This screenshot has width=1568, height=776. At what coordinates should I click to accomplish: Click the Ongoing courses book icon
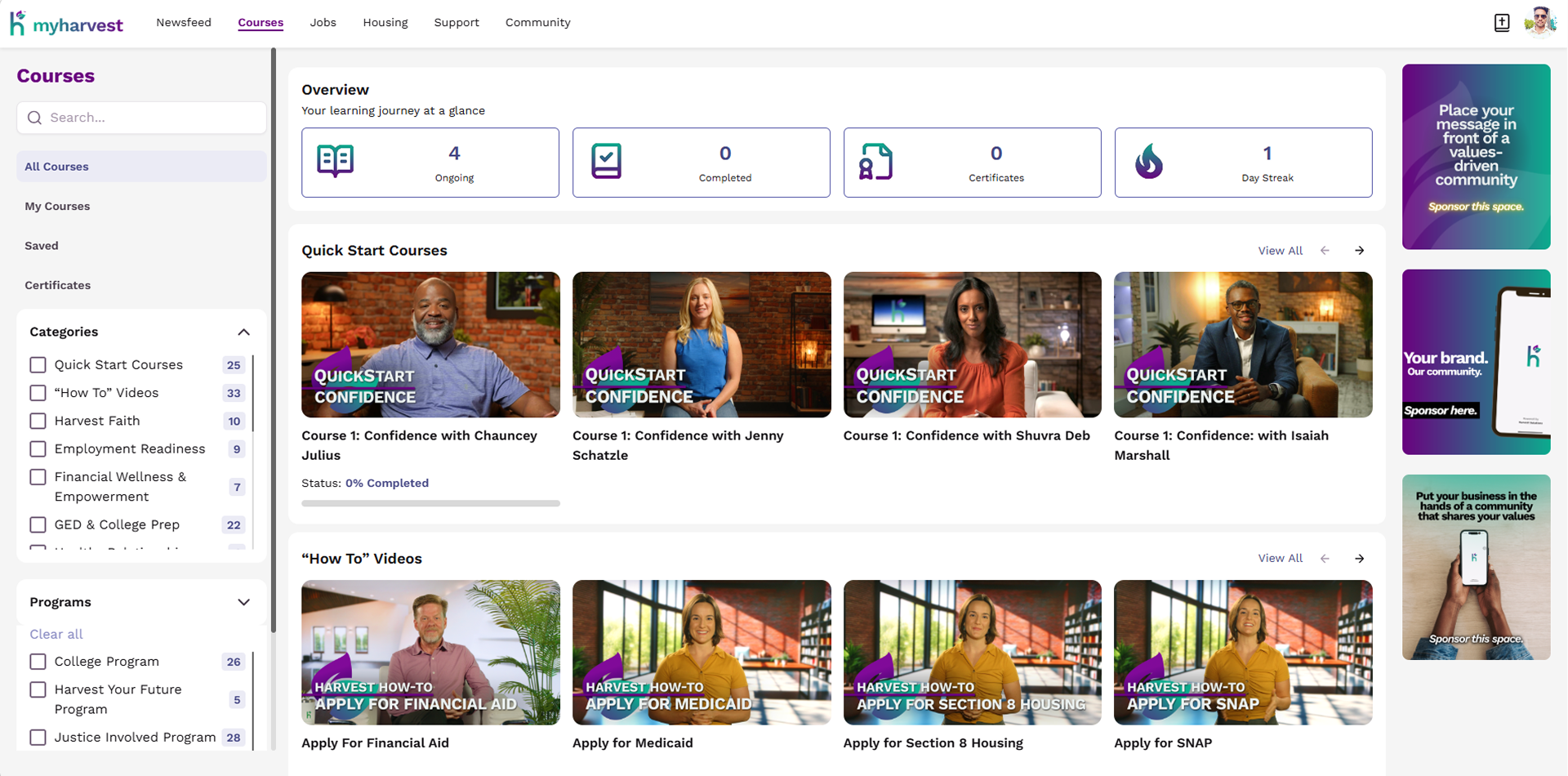click(335, 162)
